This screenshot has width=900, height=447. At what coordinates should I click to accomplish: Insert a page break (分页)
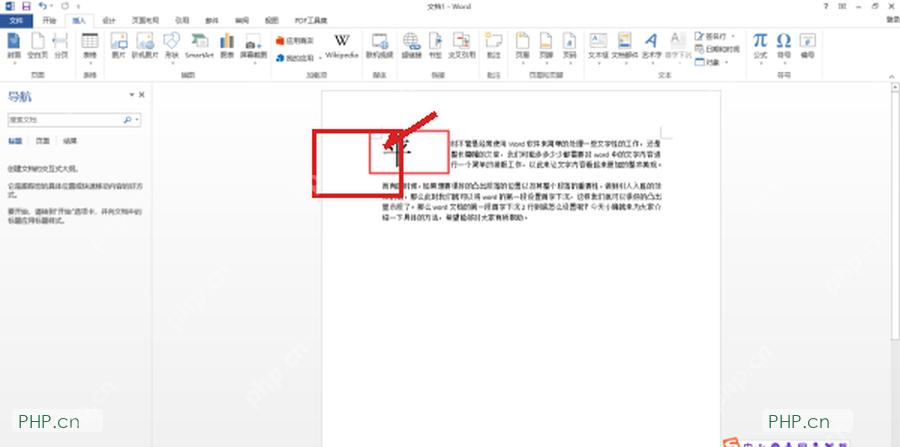(x=61, y=46)
